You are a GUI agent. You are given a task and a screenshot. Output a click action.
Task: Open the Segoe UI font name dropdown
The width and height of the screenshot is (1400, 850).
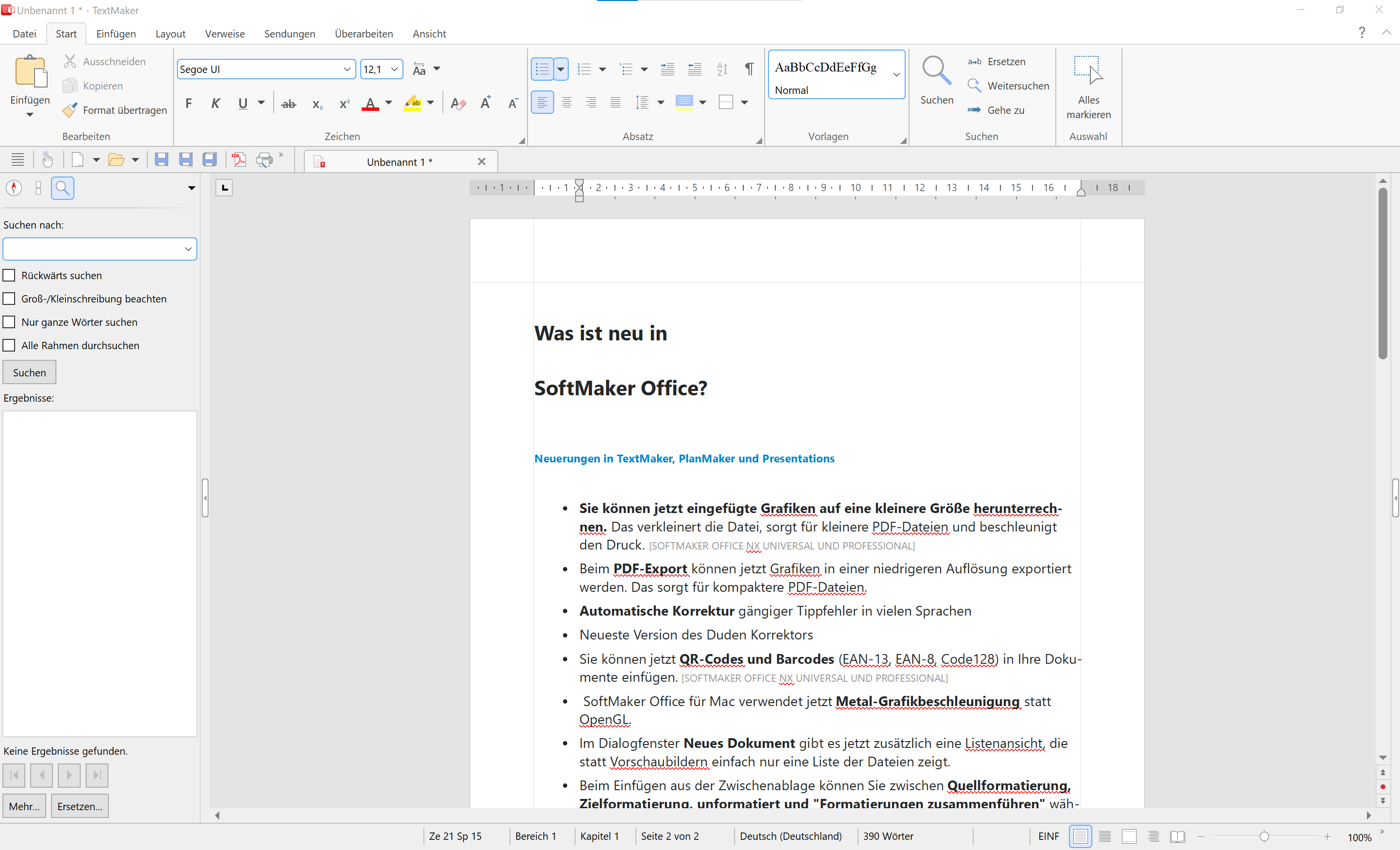tap(347, 70)
